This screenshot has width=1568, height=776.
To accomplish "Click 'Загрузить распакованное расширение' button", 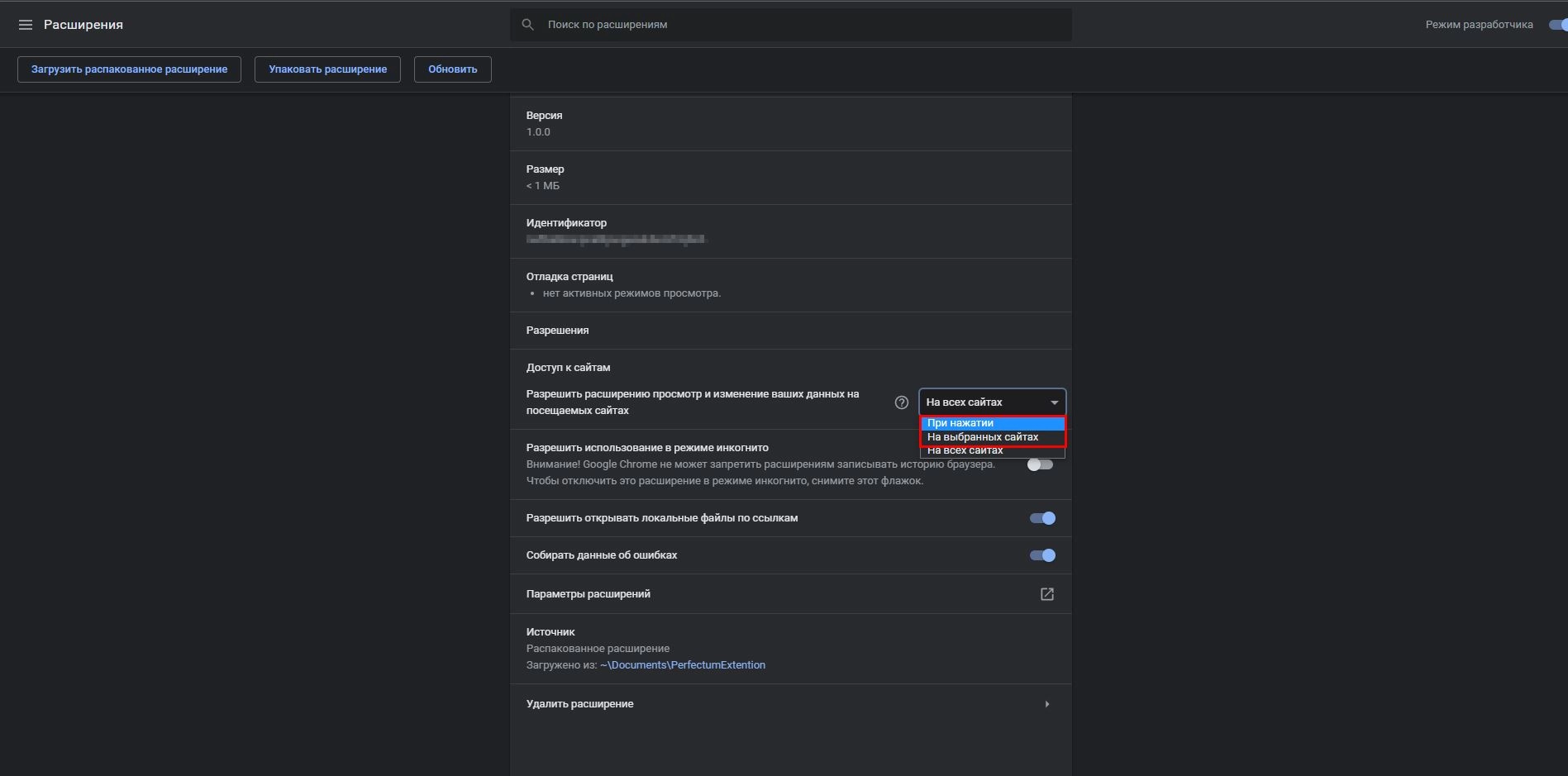I will (x=129, y=69).
